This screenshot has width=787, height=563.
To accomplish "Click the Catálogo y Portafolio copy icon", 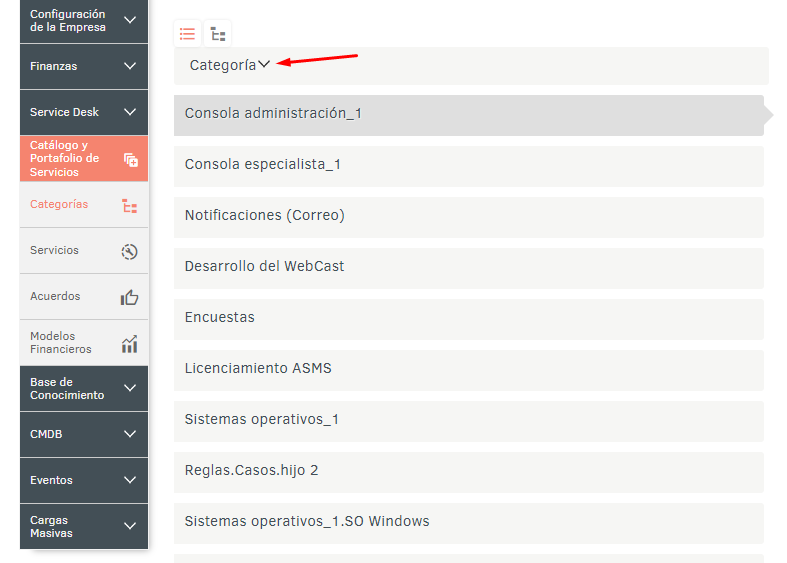I will [130, 160].
